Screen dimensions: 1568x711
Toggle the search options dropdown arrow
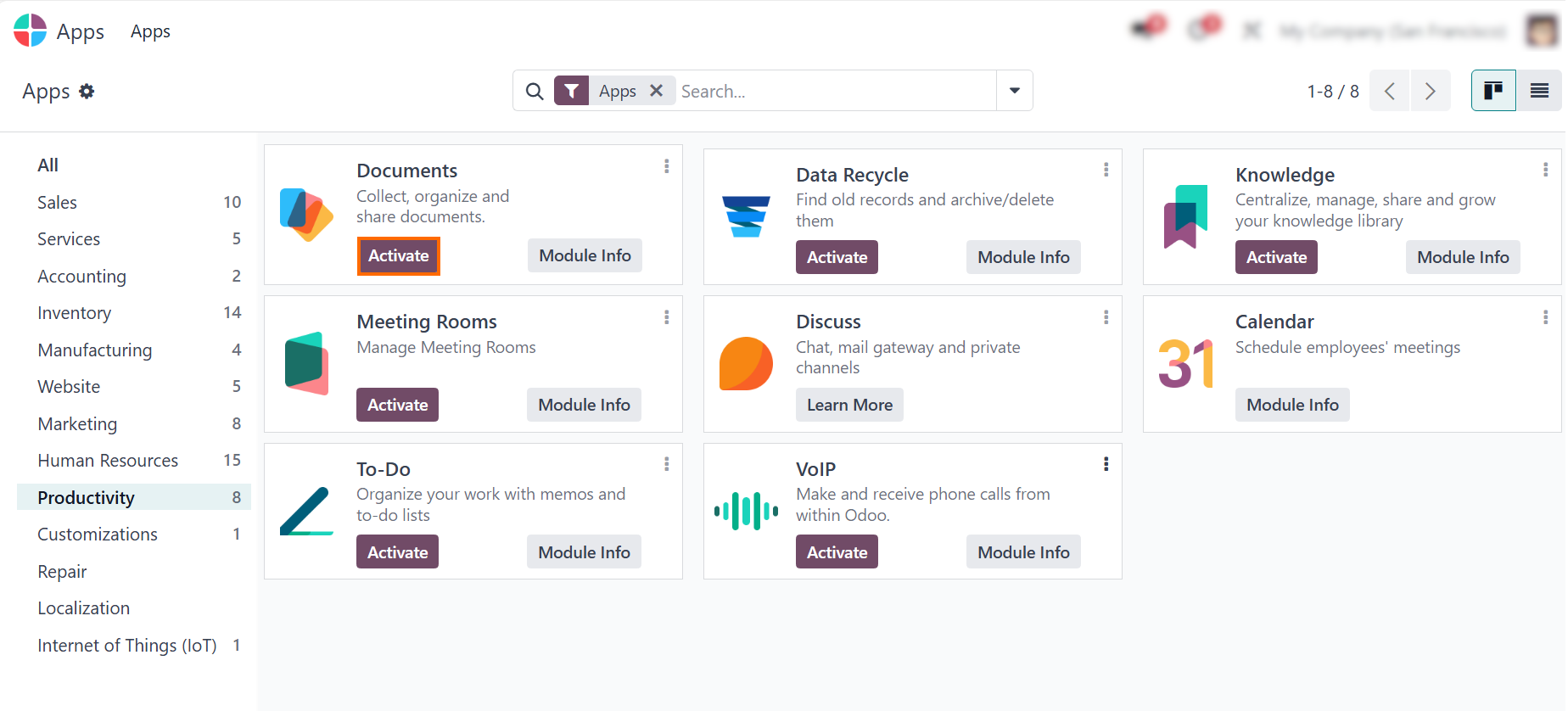(x=1015, y=91)
